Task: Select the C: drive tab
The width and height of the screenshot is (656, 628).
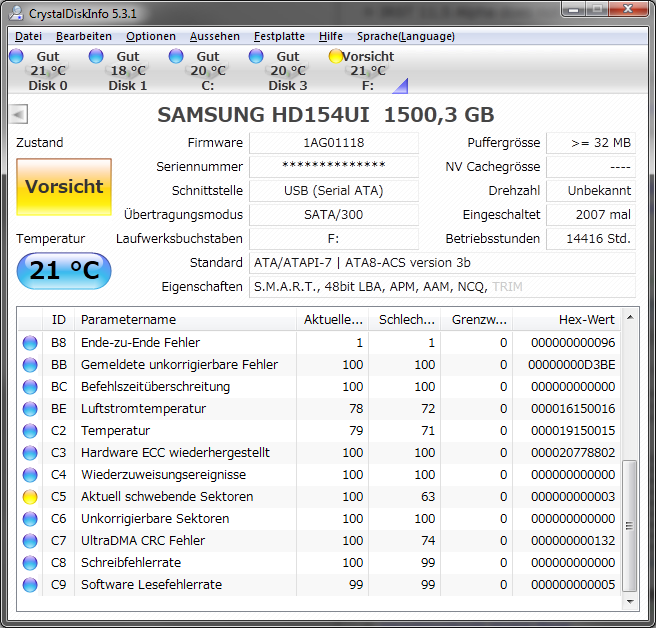Action: [208, 71]
